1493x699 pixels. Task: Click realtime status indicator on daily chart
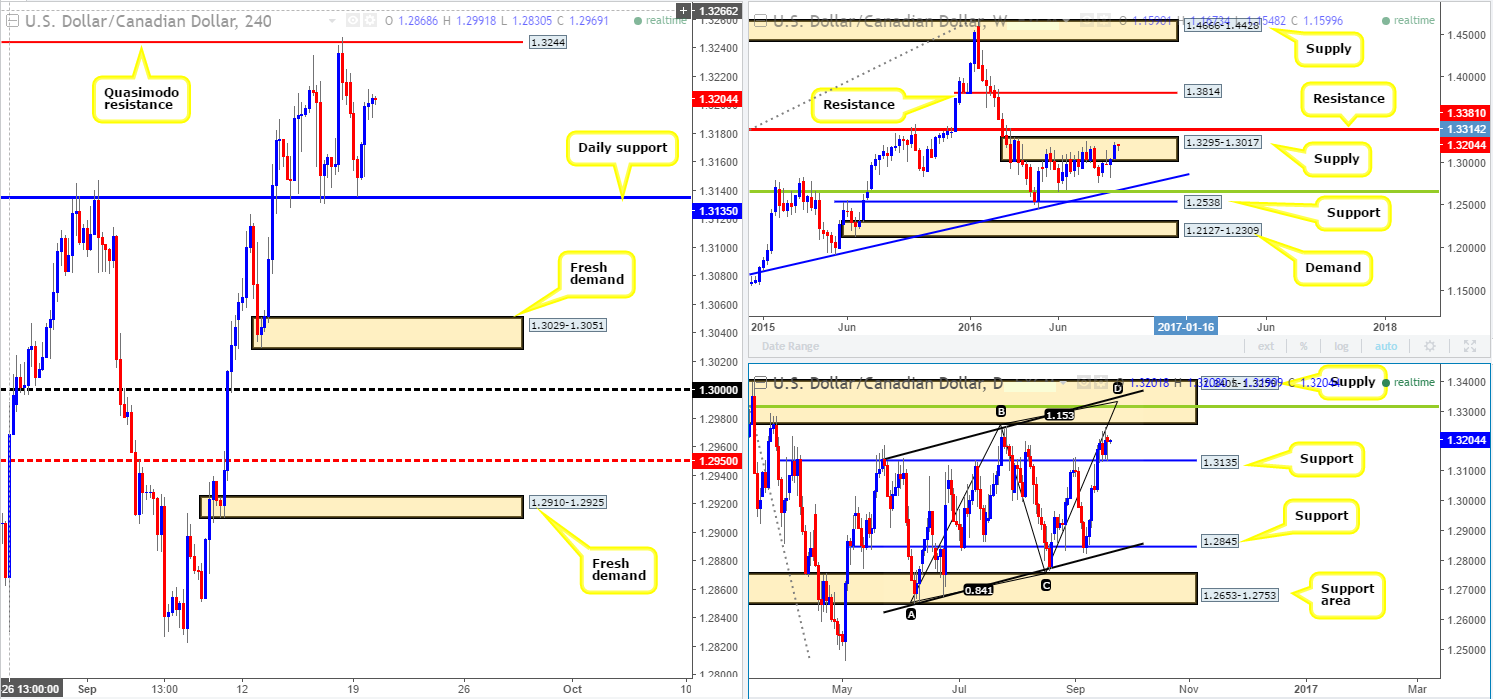(1408, 382)
